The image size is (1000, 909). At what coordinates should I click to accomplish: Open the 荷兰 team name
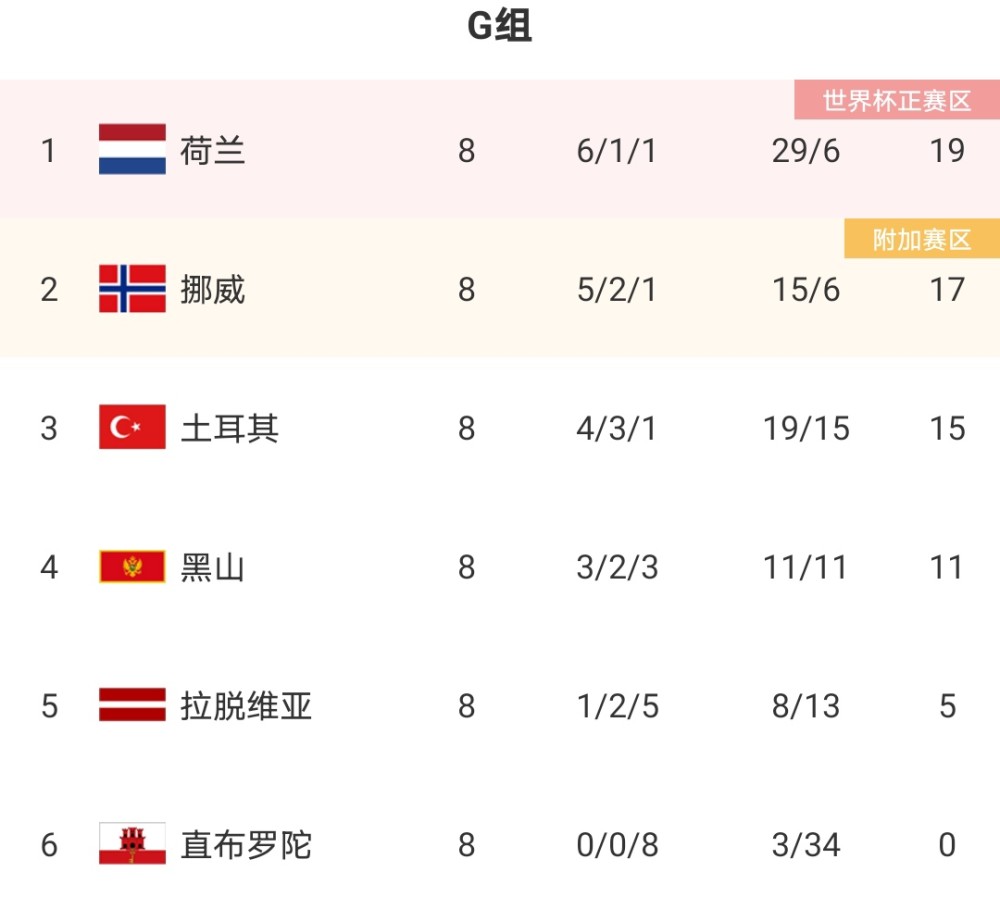click(x=212, y=151)
